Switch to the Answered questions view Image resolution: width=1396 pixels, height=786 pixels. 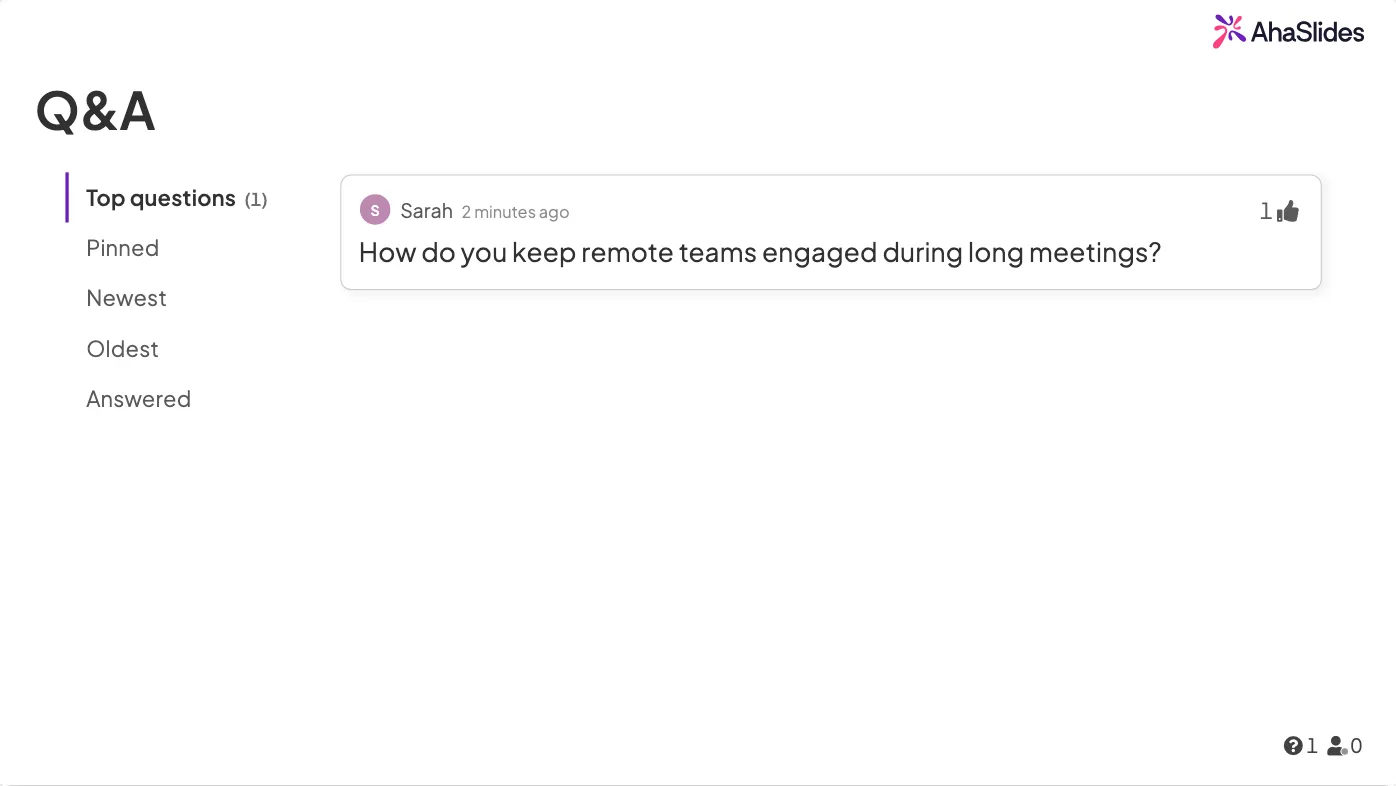(139, 399)
